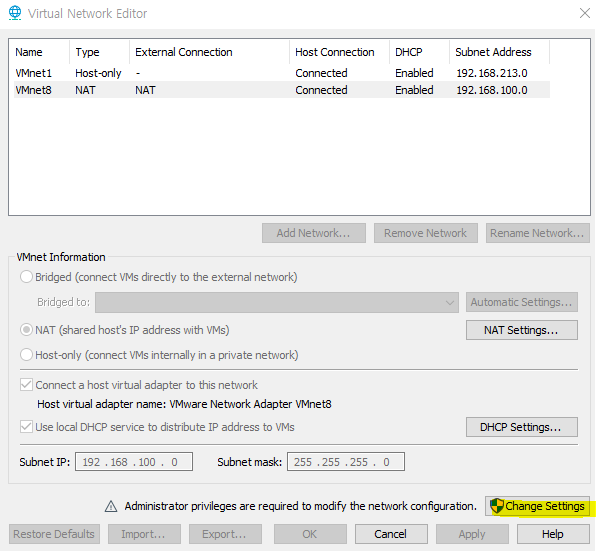
Task: Click the warning triangle icon
Action: click(111, 506)
